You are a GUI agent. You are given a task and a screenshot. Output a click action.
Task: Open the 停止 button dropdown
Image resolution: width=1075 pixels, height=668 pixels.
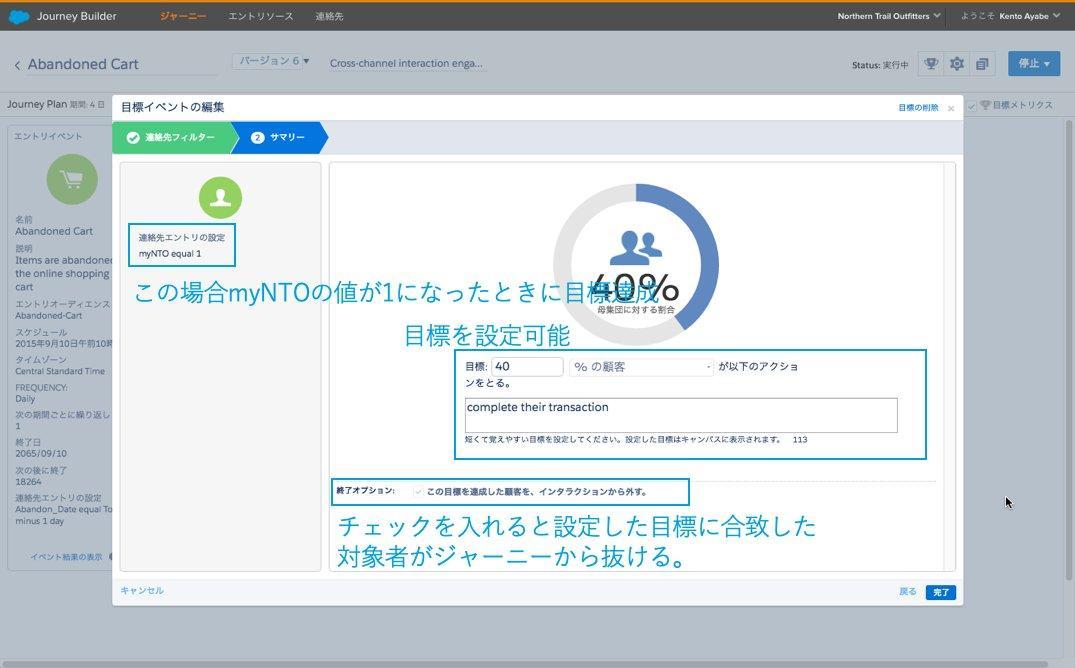pos(1034,63)
